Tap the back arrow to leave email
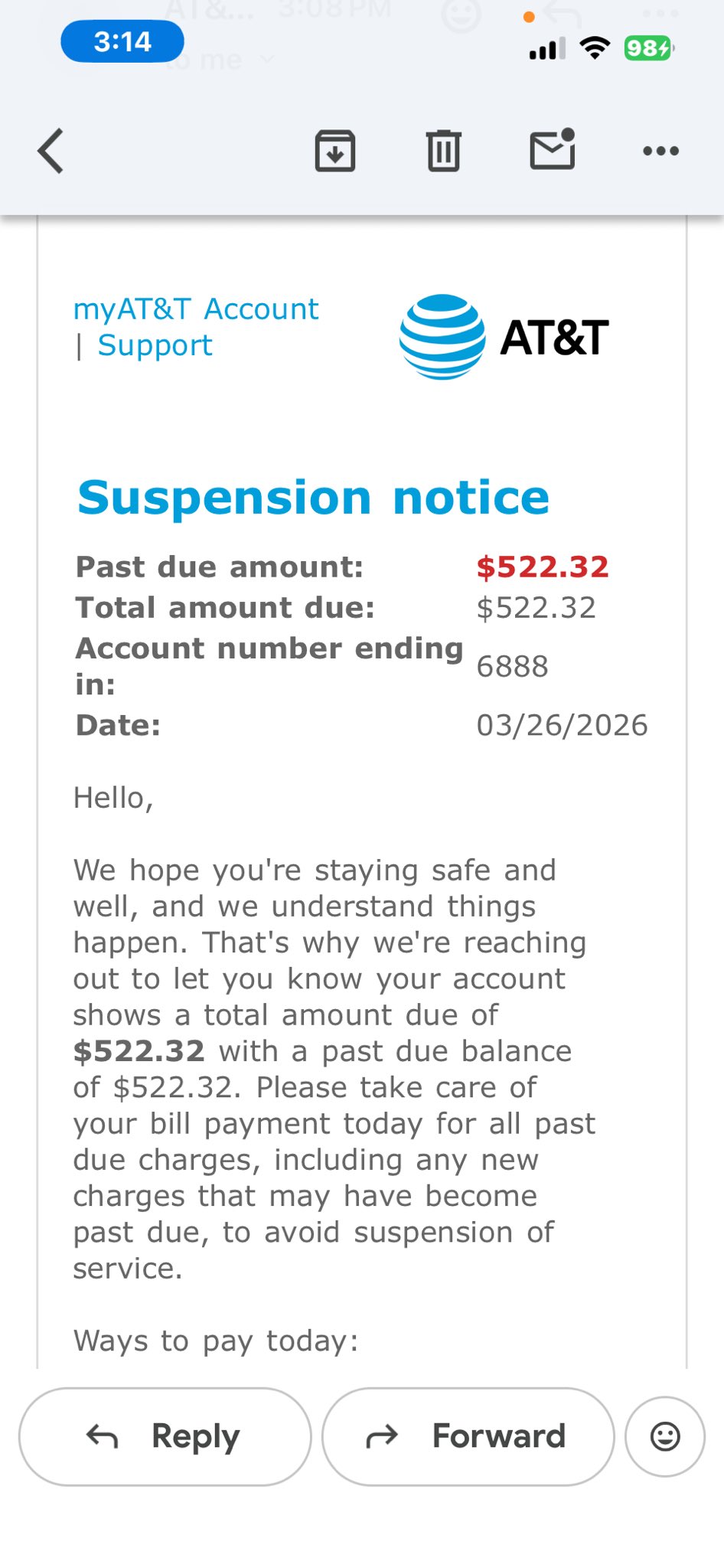This screenshot has width=724, height=1568. [51, 151]
